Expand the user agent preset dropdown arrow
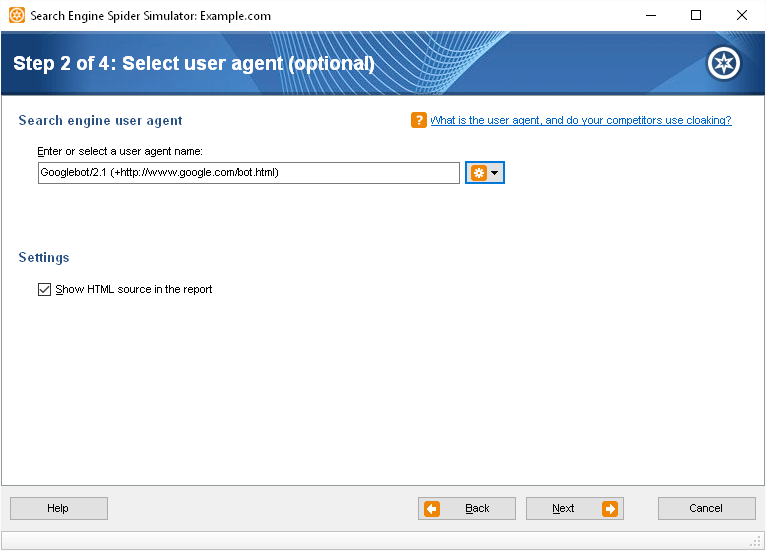The height and width of the screenshot is (551, 766). pyautogui.click(x=495, y=173)
